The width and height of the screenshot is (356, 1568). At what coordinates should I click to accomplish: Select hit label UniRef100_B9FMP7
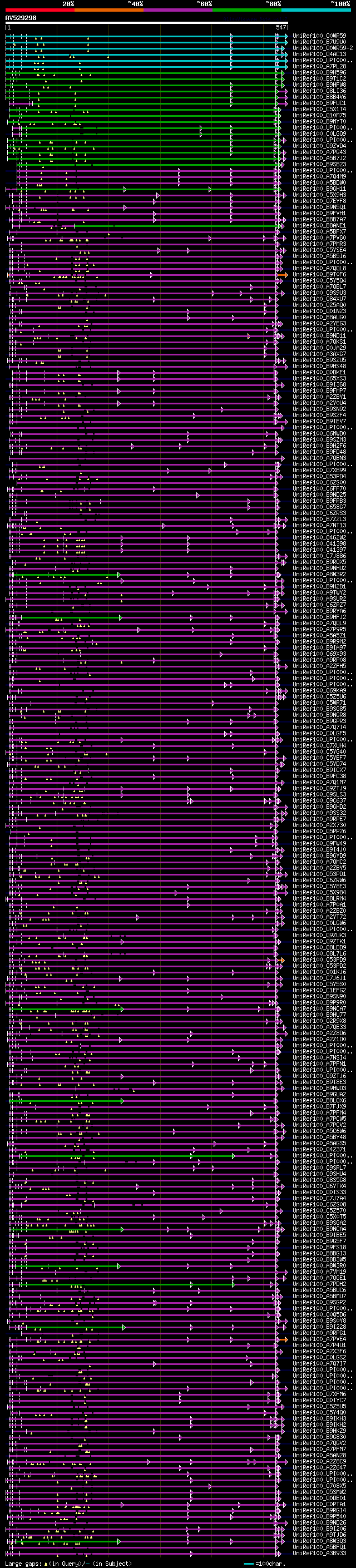(x=319, y=391)
